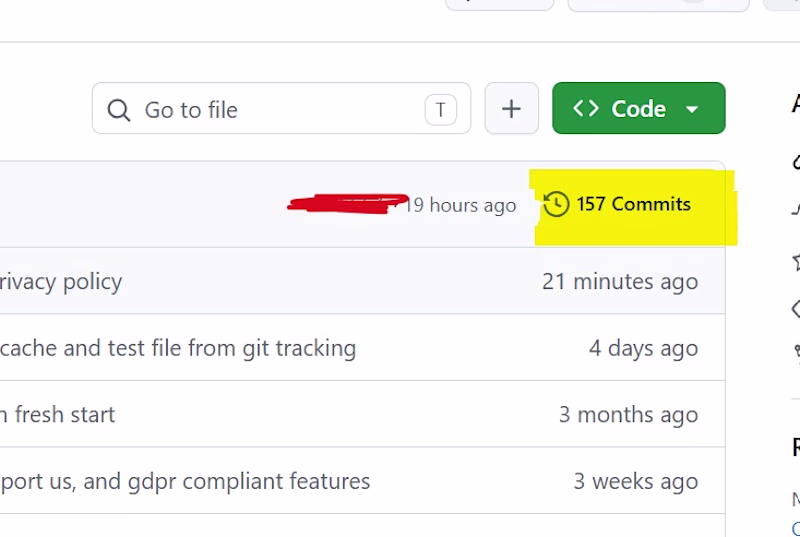Open the gdpr compliant features commit message

tap(185, 481)
